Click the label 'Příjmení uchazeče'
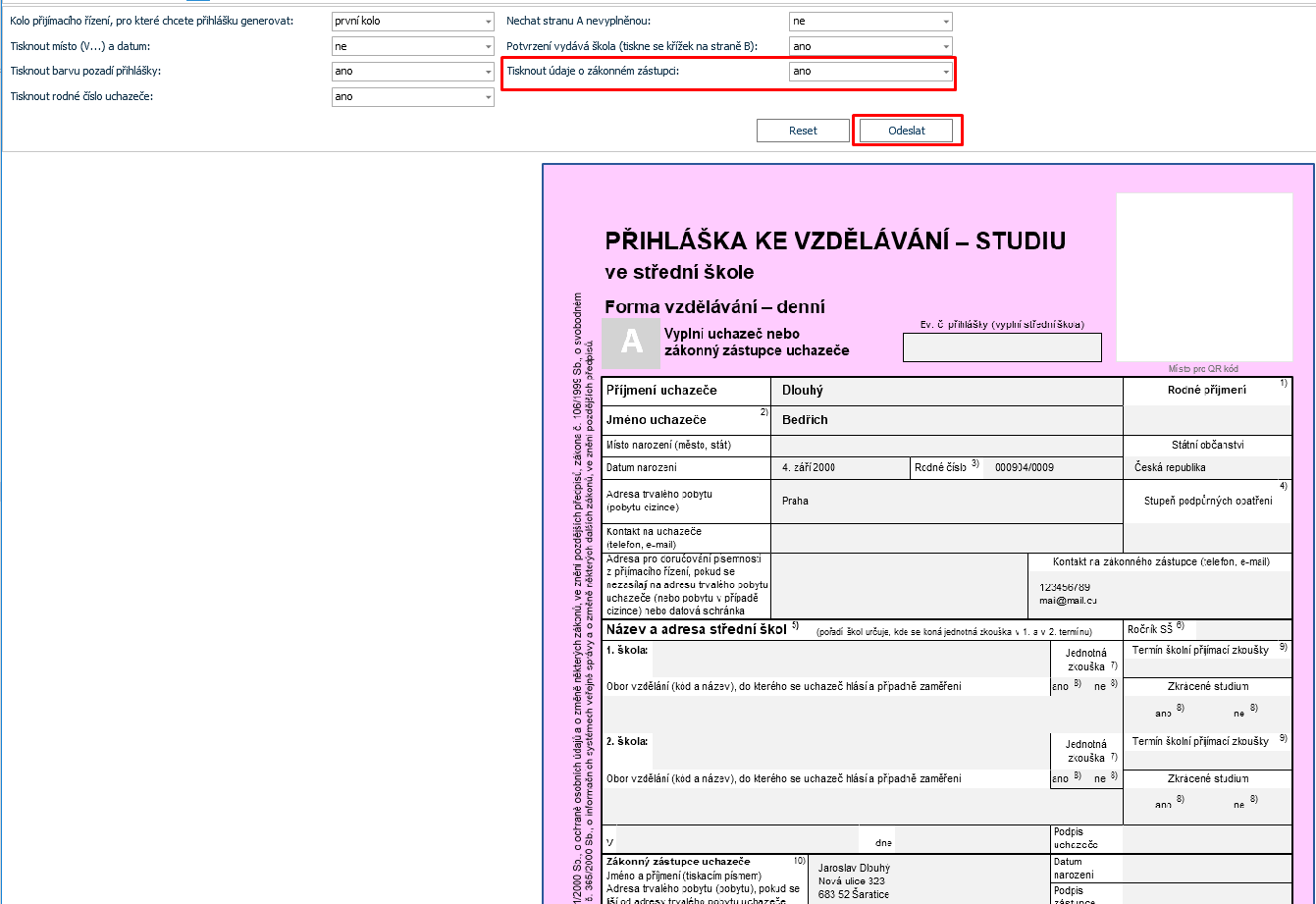The image size is (1316, 904). point(661,391)
